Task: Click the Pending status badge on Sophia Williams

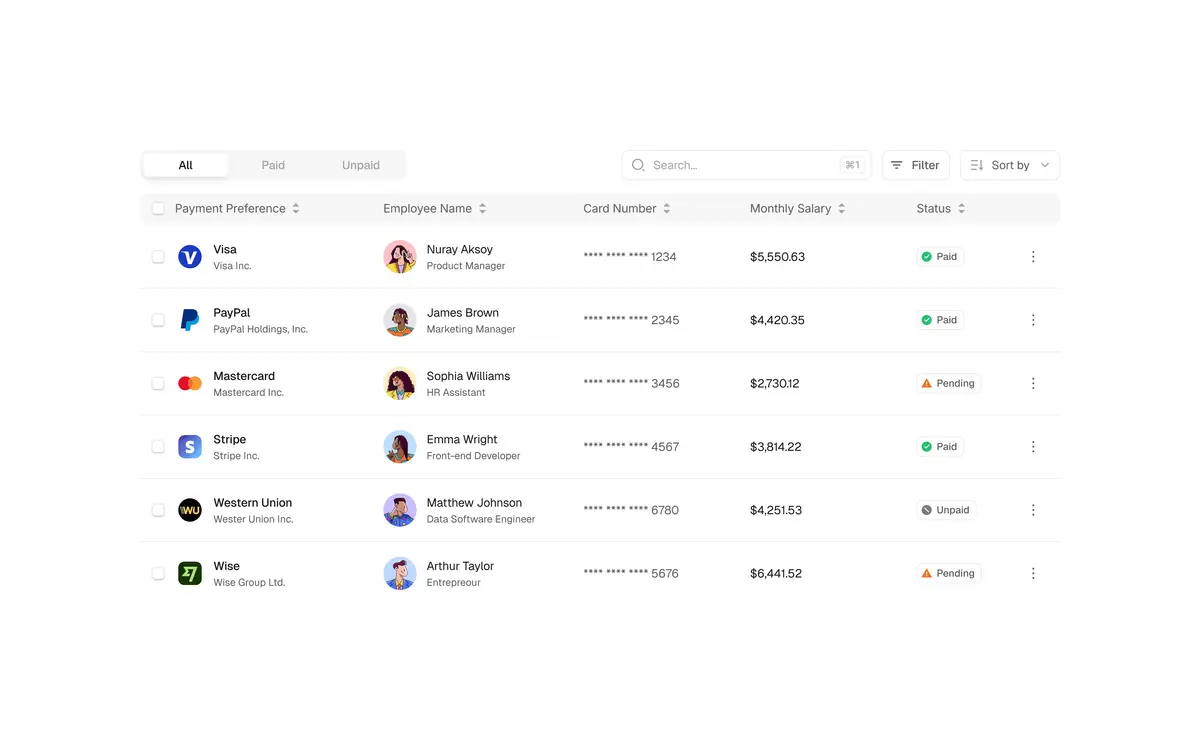Action: pos(948,383)
